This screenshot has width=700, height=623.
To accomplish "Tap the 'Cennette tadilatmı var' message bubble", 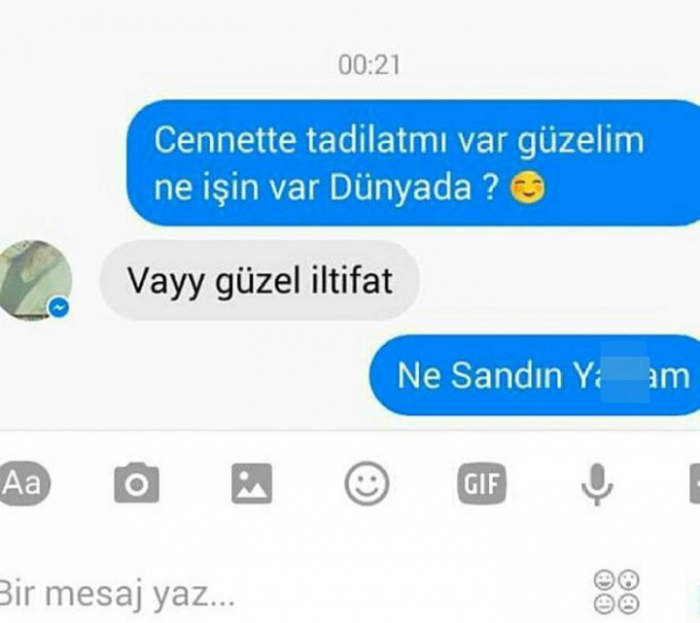I will [x=413, y=163].
